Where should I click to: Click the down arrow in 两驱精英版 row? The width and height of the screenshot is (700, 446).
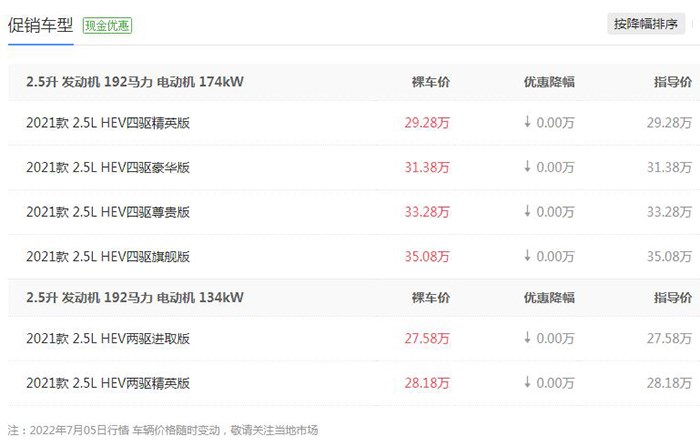(x=527, y=382)
